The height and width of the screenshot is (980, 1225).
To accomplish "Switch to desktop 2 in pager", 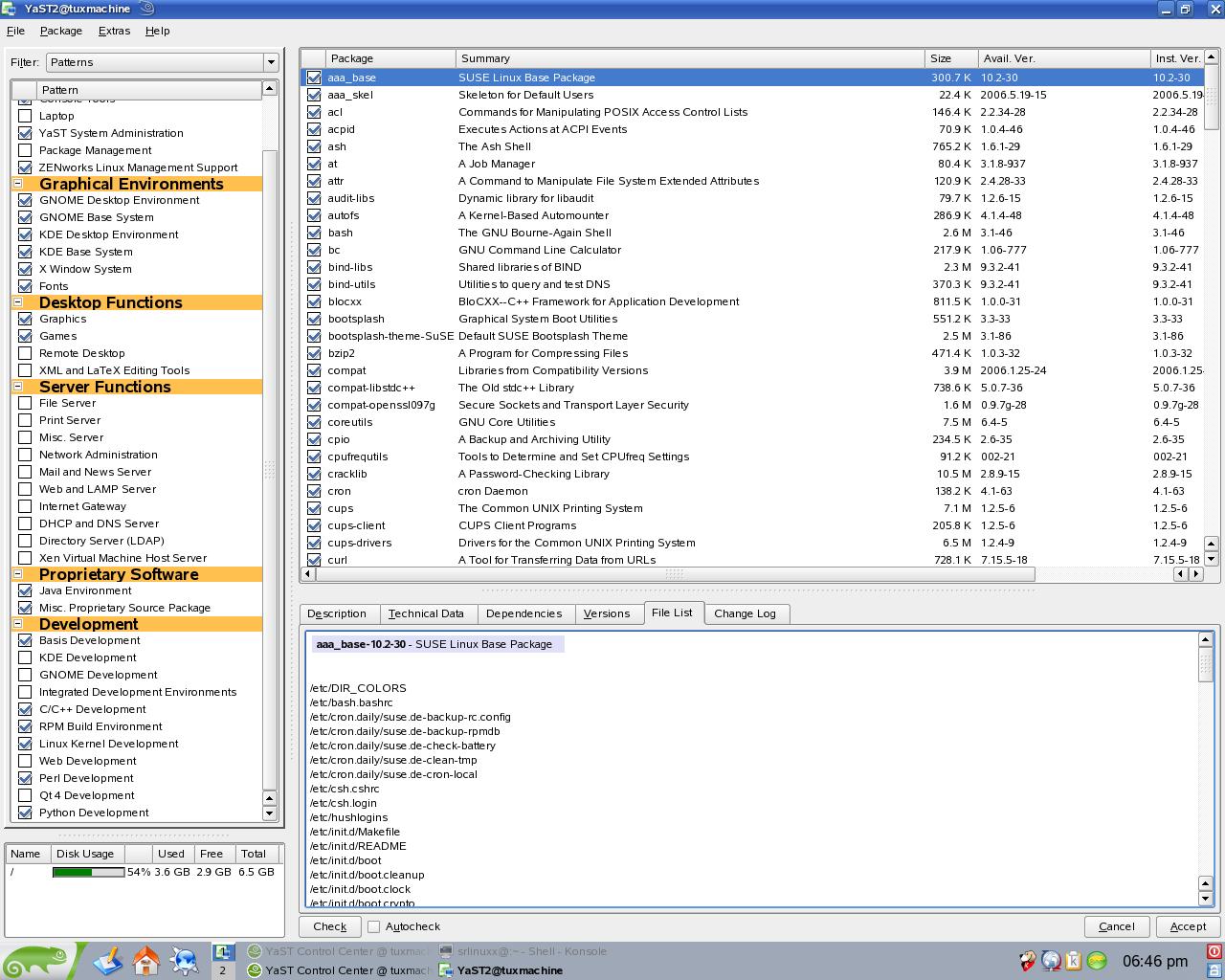I will (x=222, y=969).
